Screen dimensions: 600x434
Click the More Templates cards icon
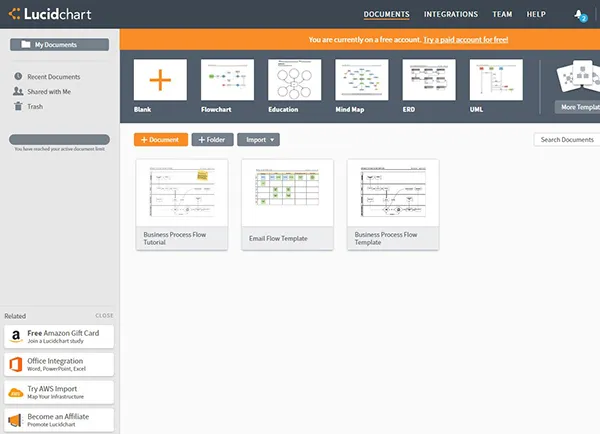click(x=578, y=76)
